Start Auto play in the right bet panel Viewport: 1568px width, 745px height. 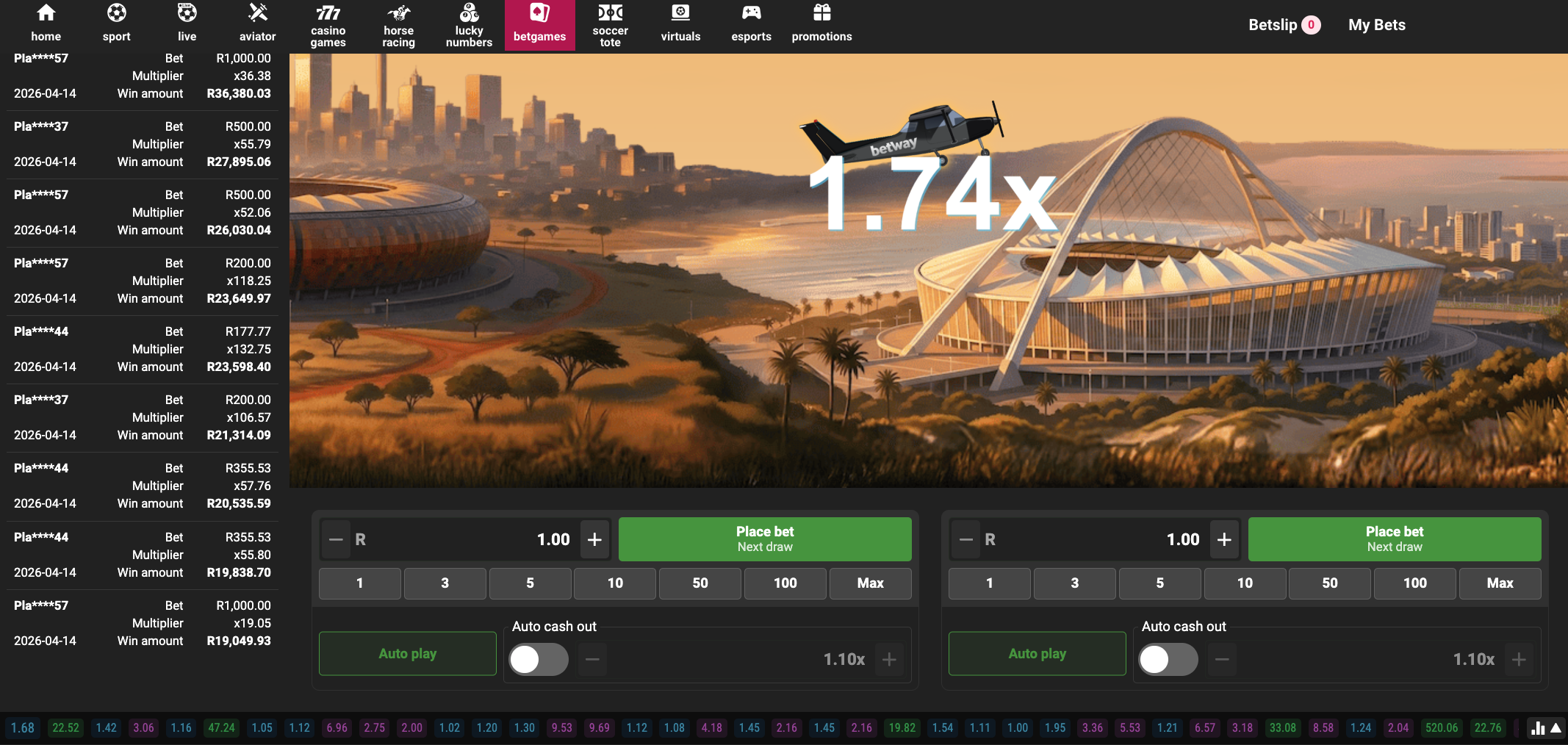tap(1037, 653)
